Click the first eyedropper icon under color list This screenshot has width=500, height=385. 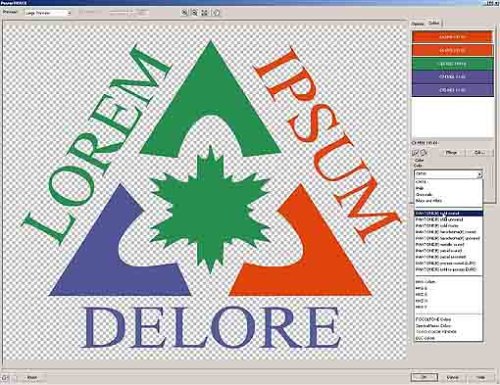(416, 153)
